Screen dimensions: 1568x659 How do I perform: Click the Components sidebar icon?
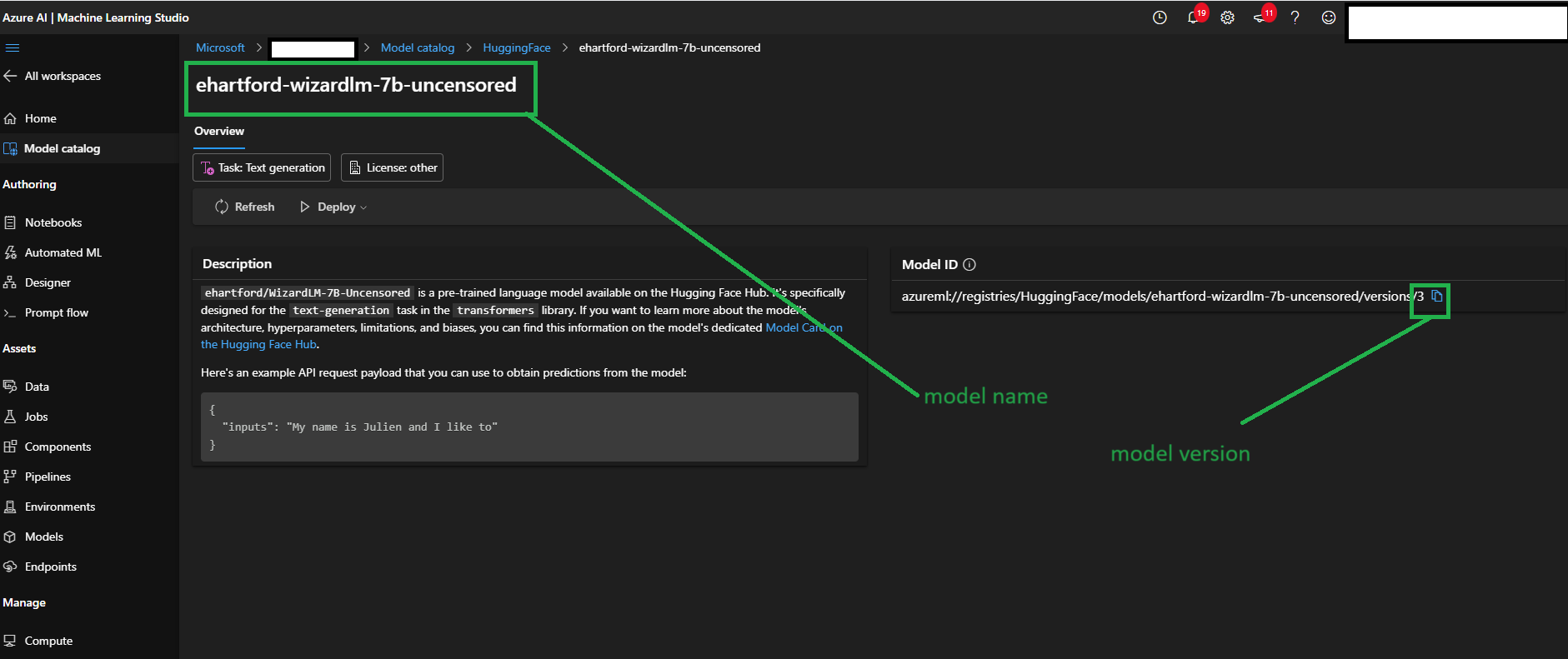(x=10, y=447)
